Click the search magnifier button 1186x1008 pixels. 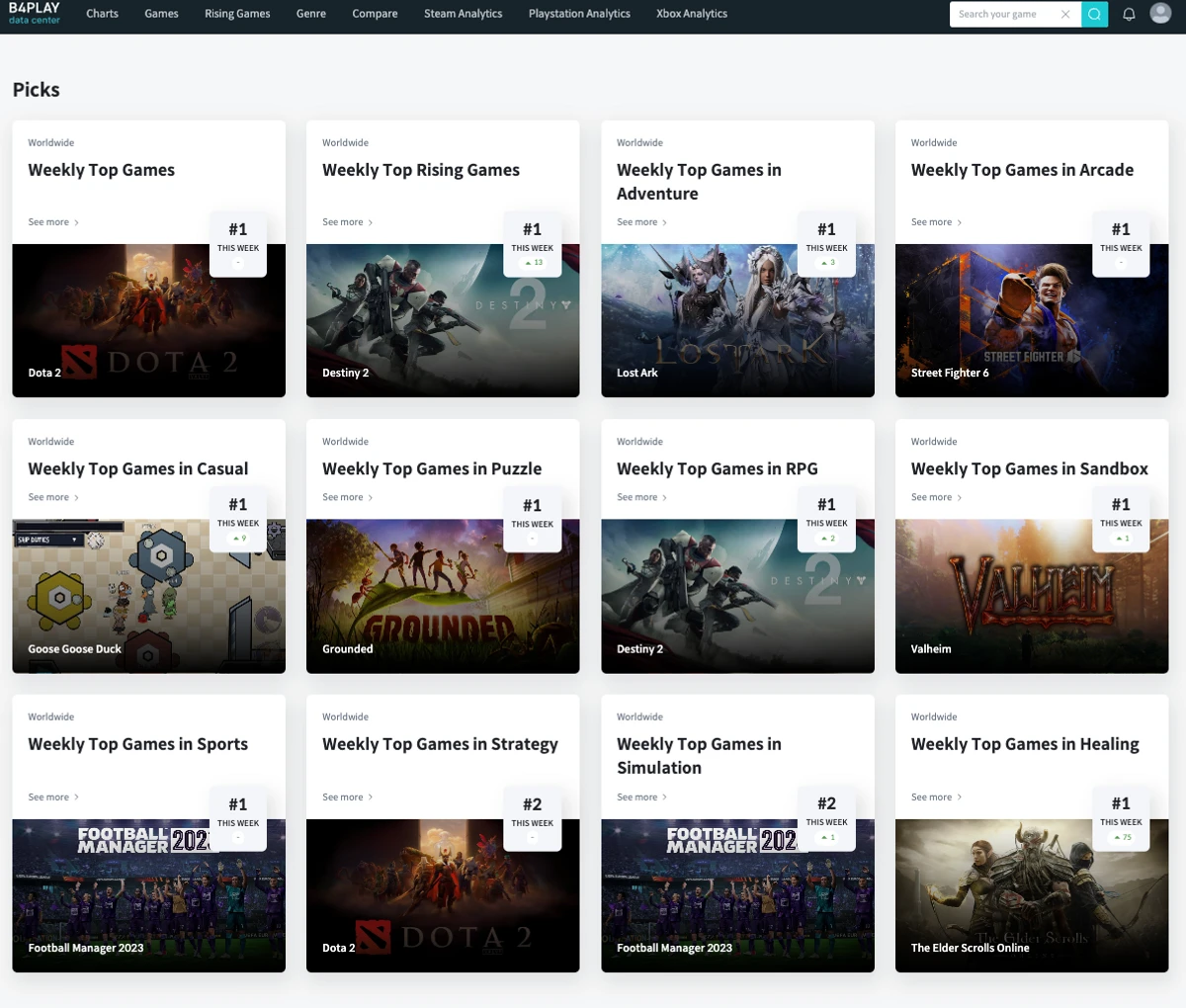pyautogui.click(x=1094, y=14)
